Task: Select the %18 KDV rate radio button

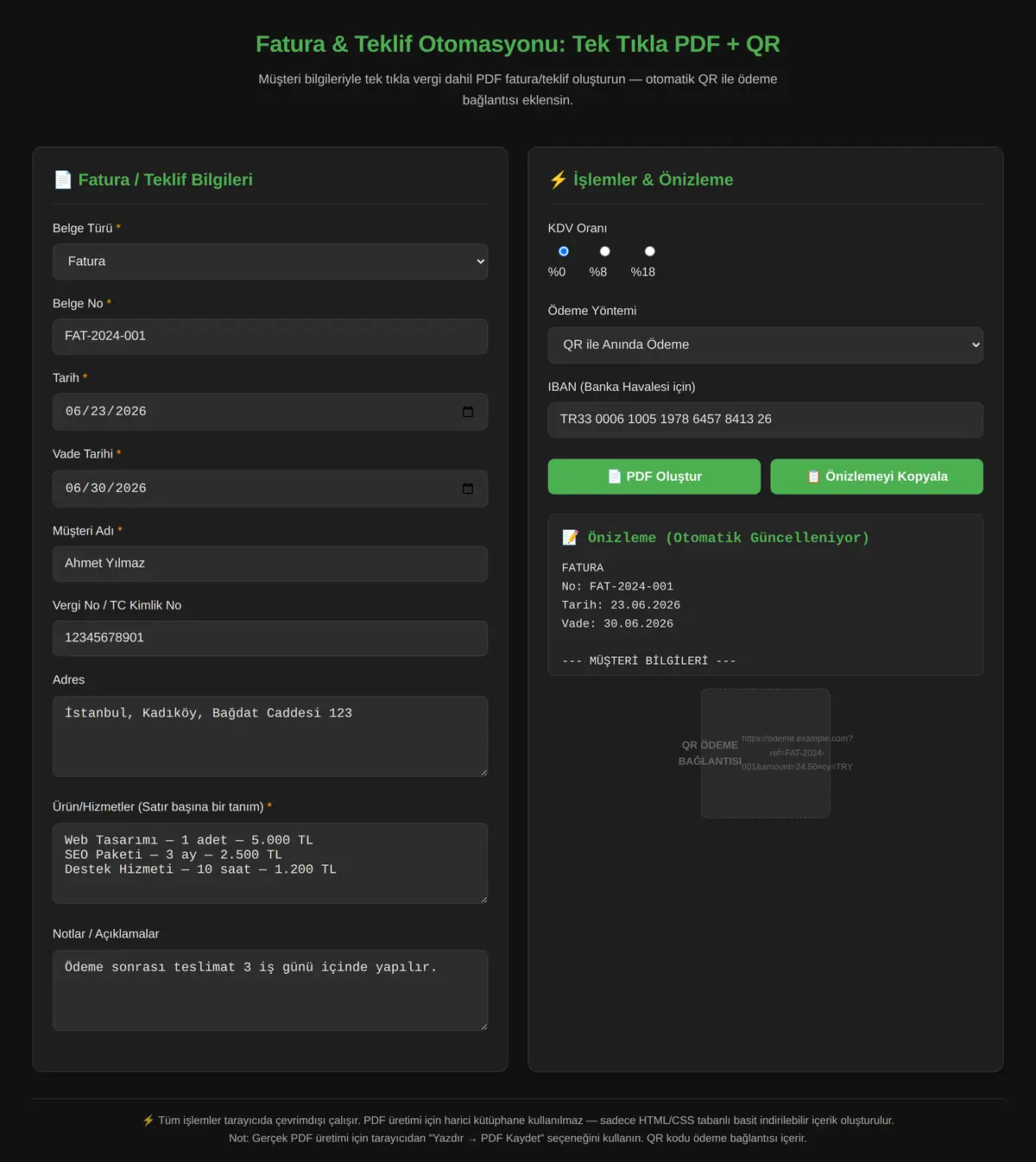Action: 650,251
